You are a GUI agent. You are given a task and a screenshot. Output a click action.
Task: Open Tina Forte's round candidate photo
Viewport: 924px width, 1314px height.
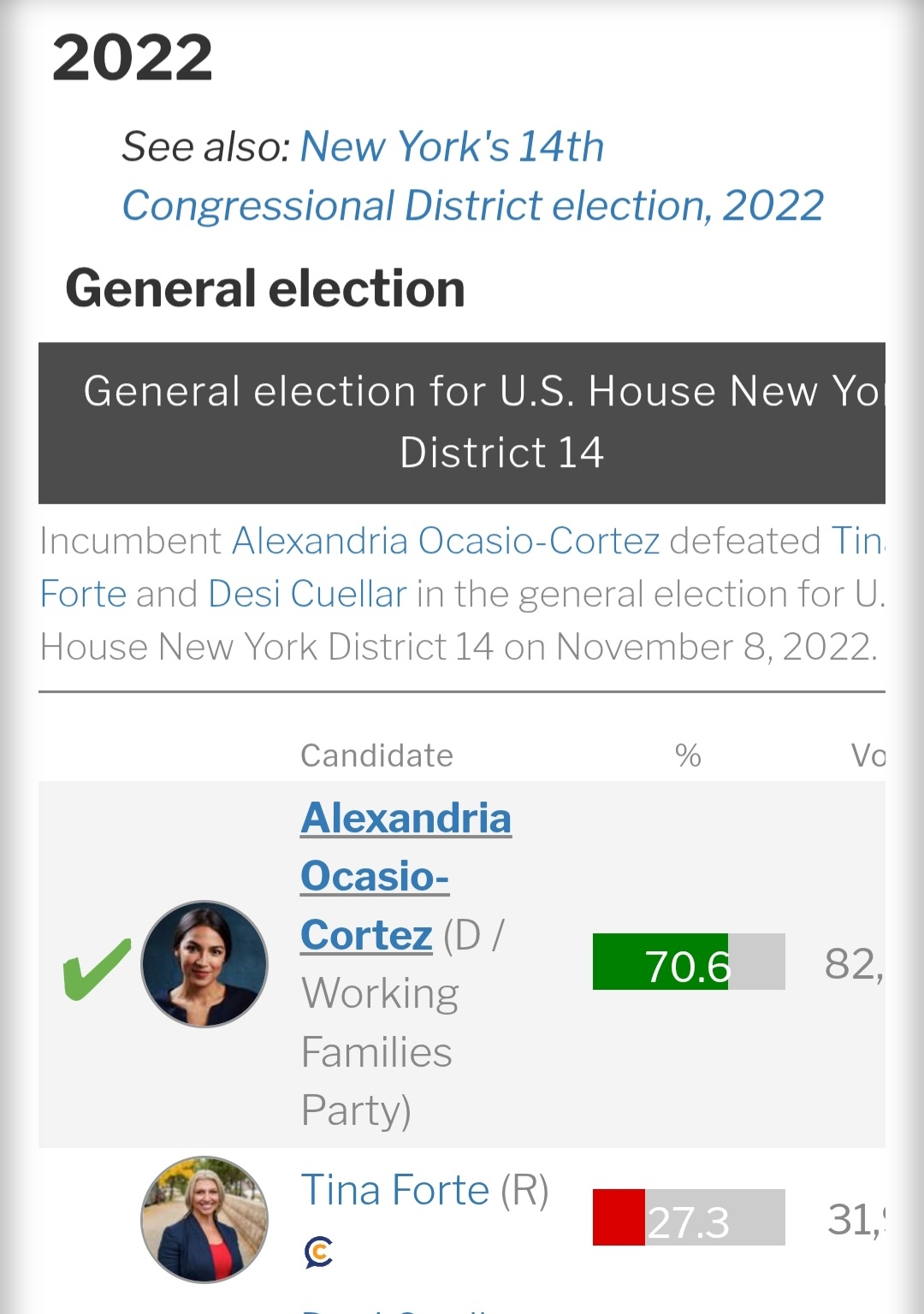point(204,1220)
